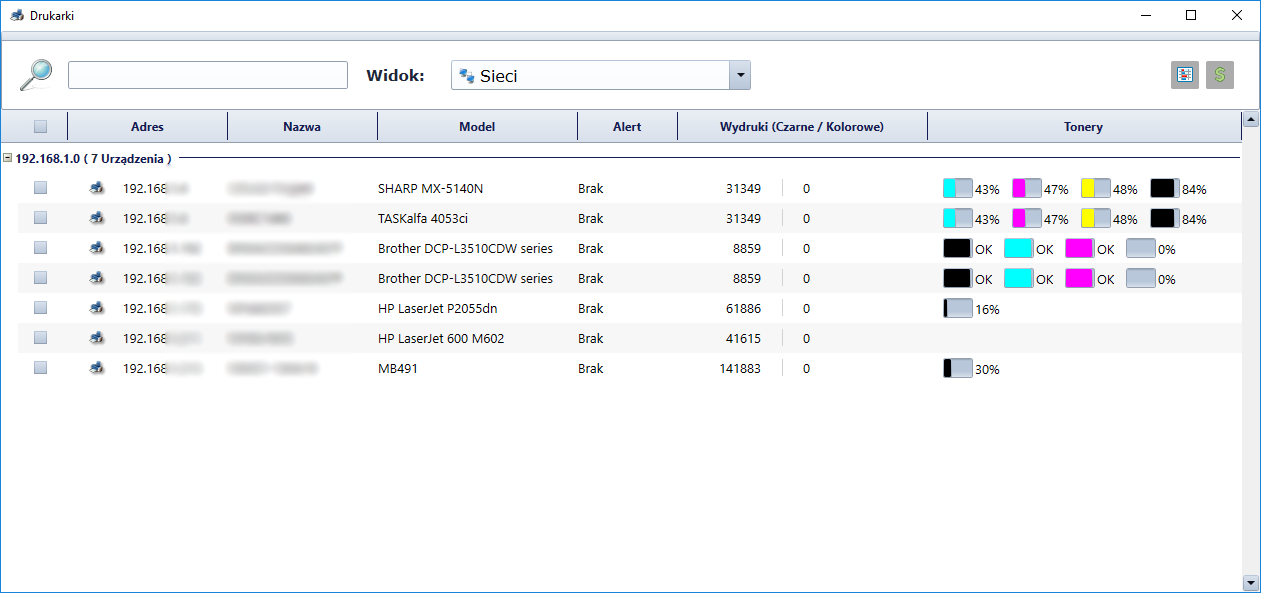Click the green S icon in the toolbar

[x=1219, y=74]
